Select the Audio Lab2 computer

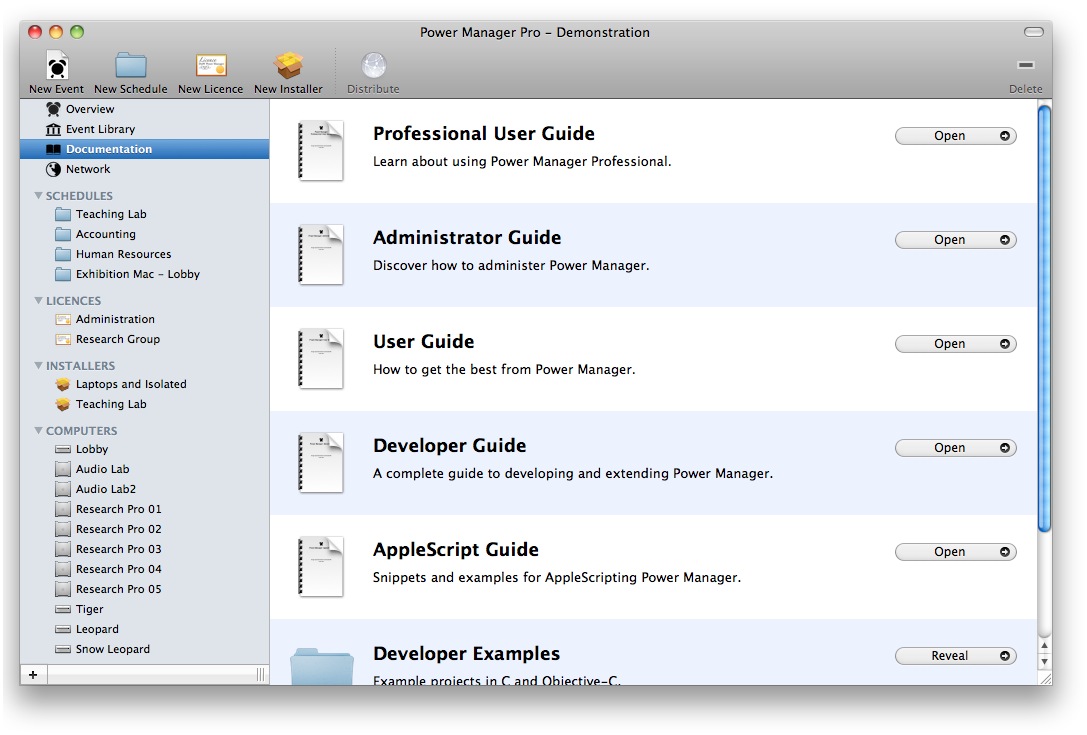coord(144,490)
